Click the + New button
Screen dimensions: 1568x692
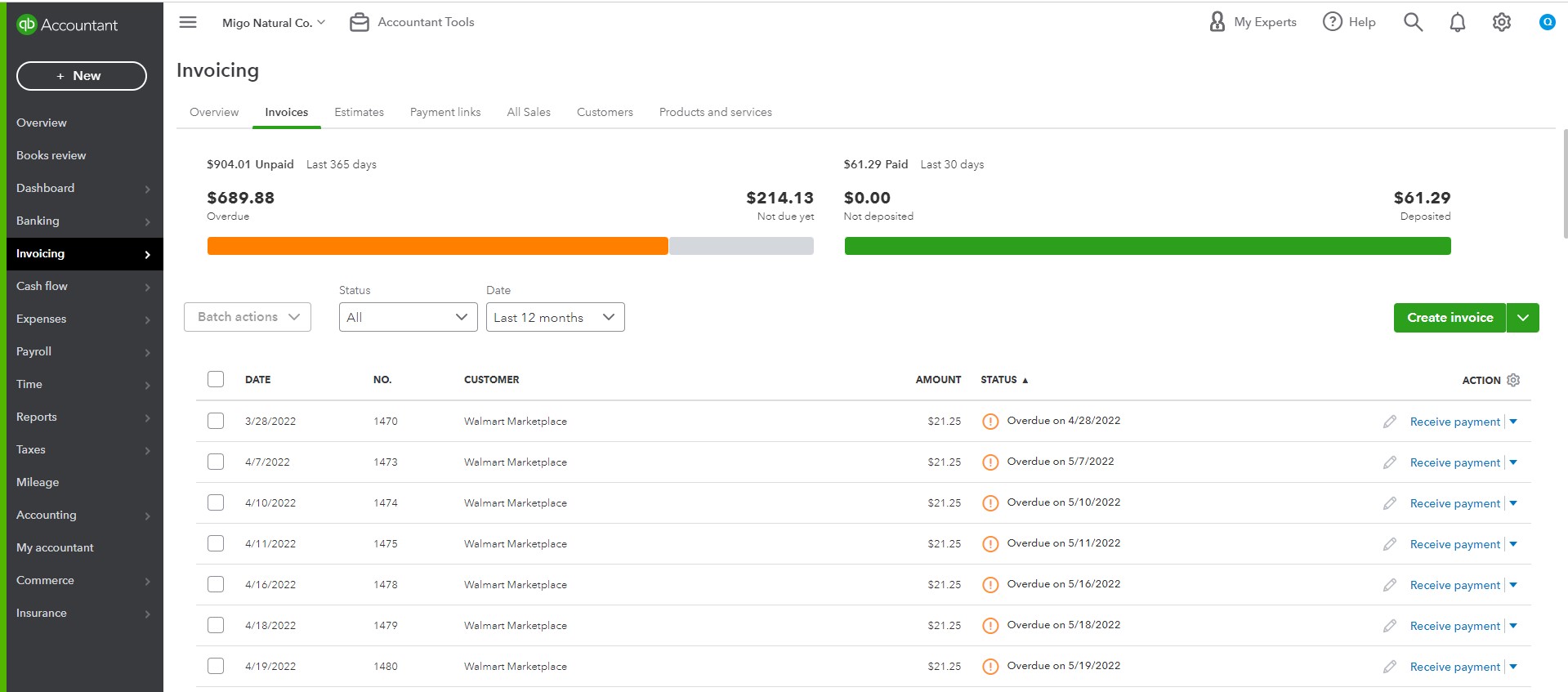pos(82,76)
